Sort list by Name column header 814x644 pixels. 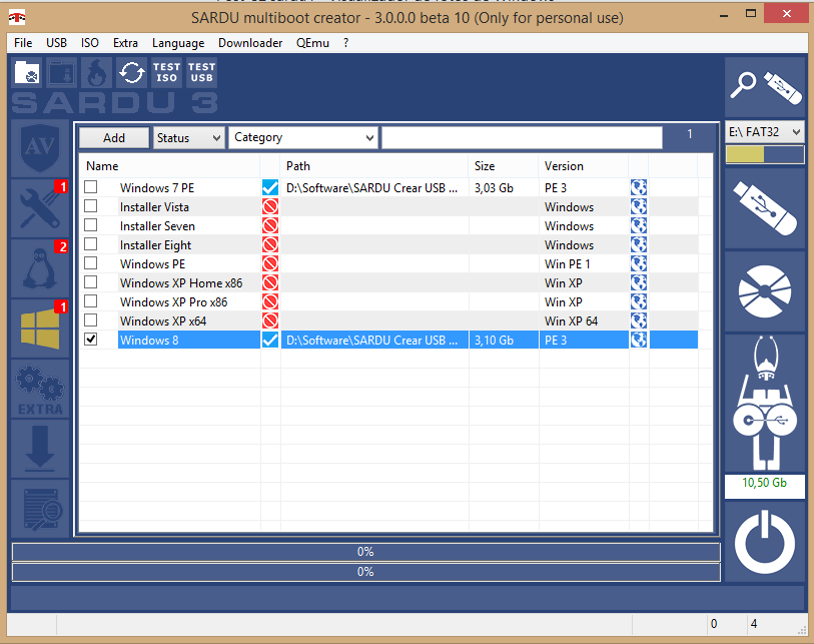click(170, 166)
